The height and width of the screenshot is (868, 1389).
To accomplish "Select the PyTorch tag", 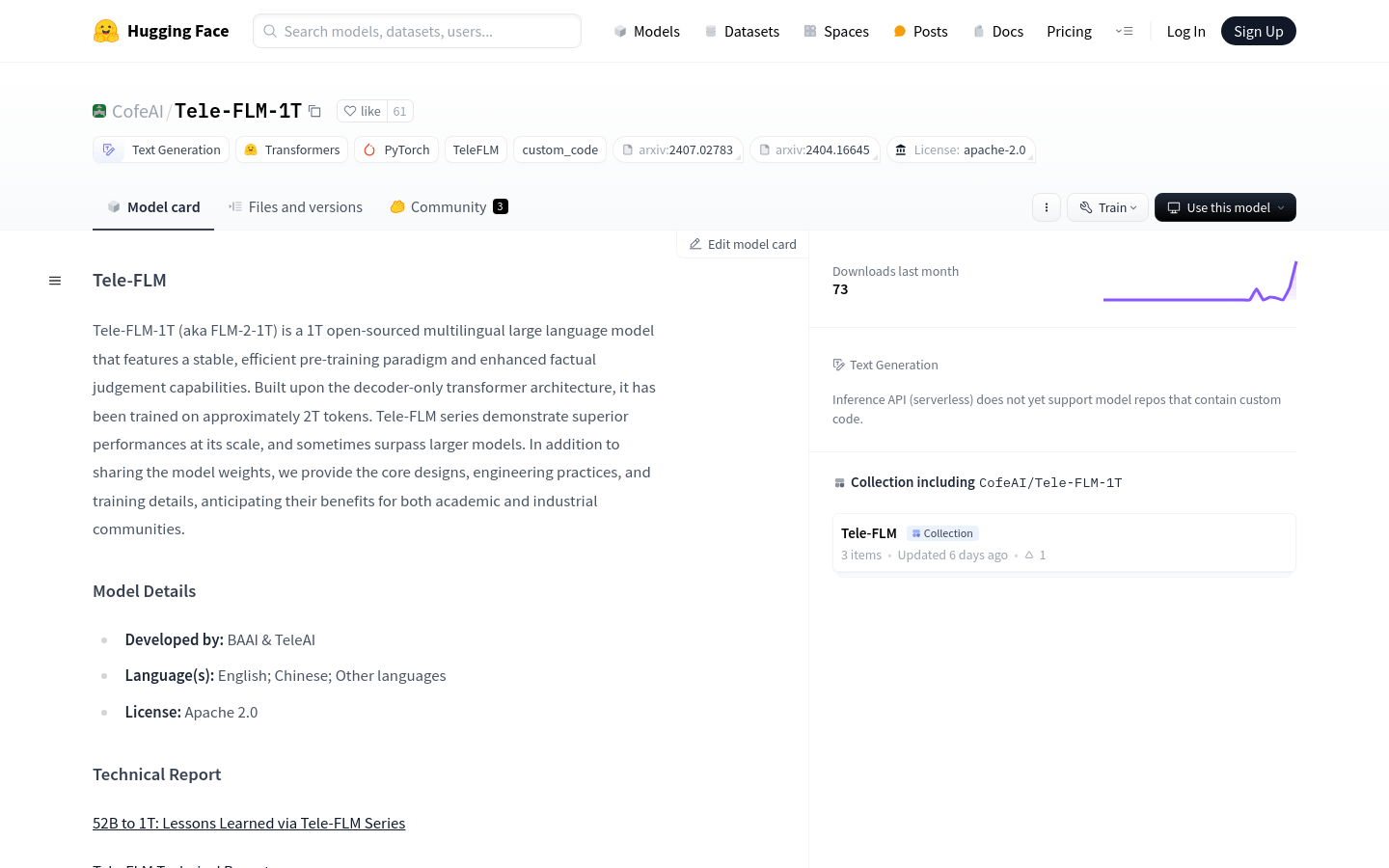I will 396,149.
